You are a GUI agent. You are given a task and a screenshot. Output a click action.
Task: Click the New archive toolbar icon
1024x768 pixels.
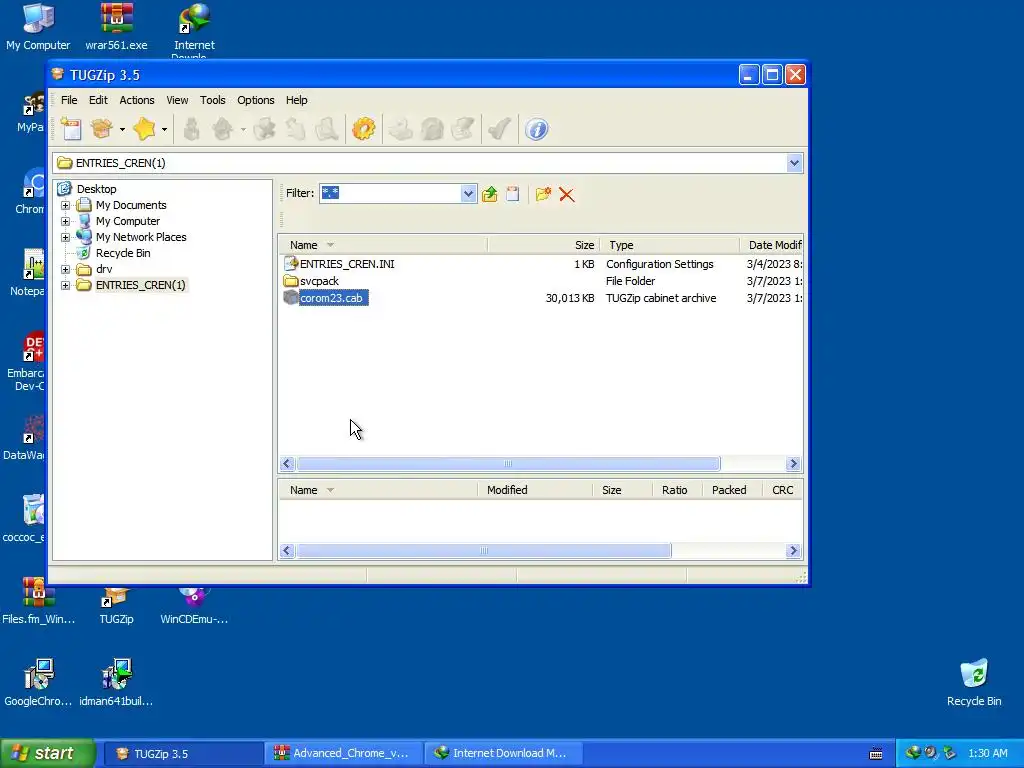[x=71, y=129]
